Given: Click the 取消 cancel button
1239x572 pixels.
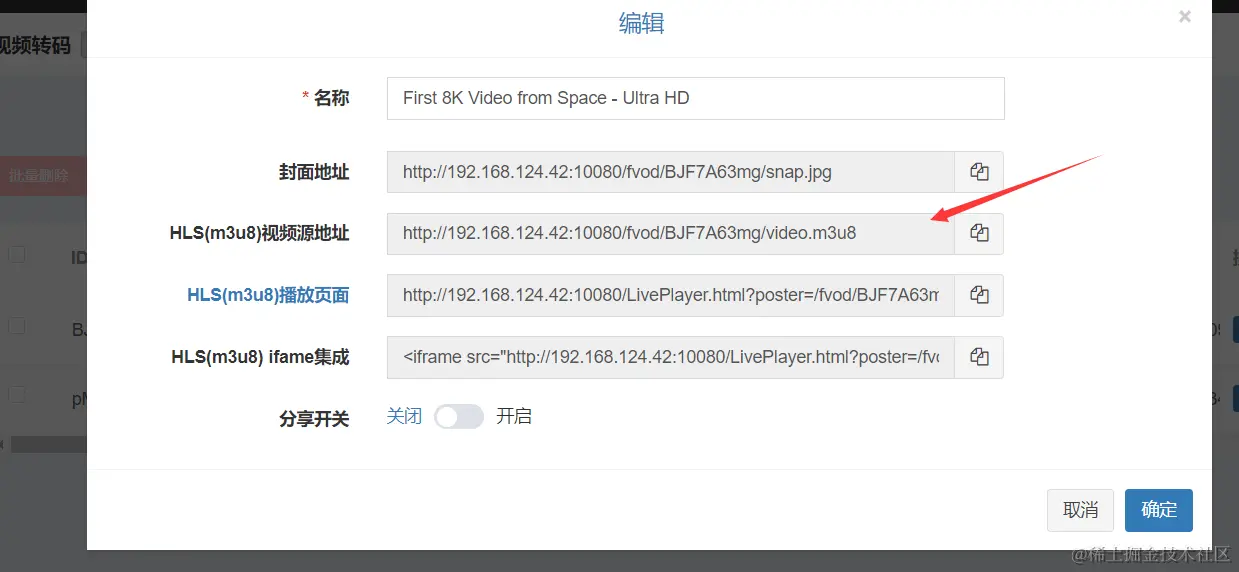Looking at the screenshot, I should coord(1080,510).
